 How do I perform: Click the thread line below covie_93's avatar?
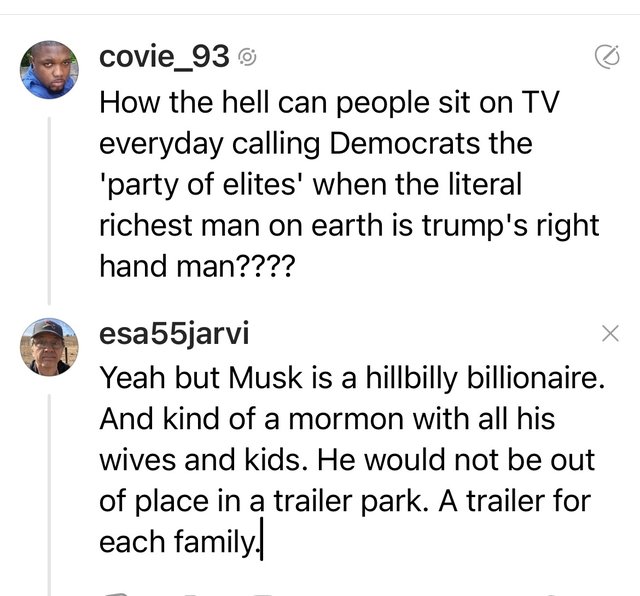(x=49, y=200)
